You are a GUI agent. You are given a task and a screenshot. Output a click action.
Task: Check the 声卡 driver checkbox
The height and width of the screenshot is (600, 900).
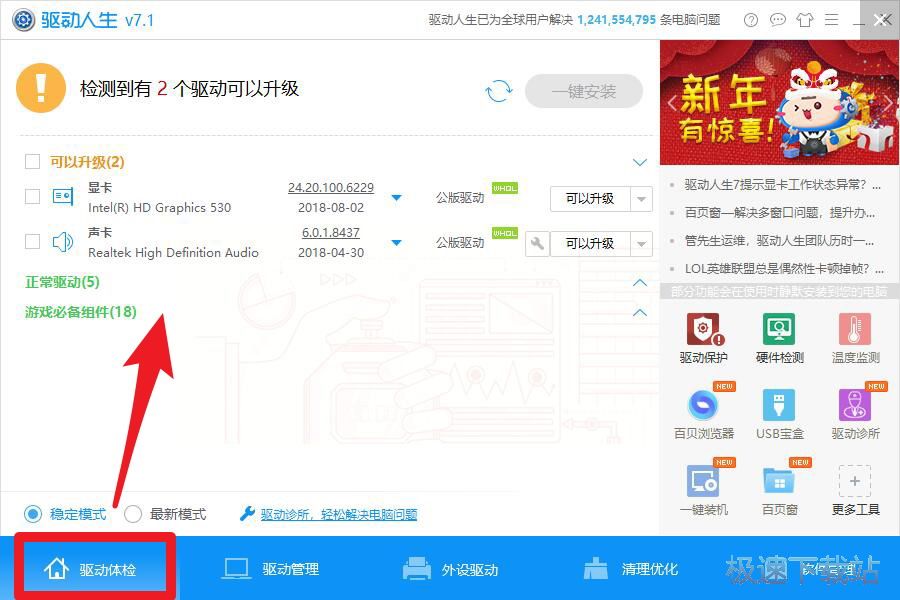coord(32,242)
